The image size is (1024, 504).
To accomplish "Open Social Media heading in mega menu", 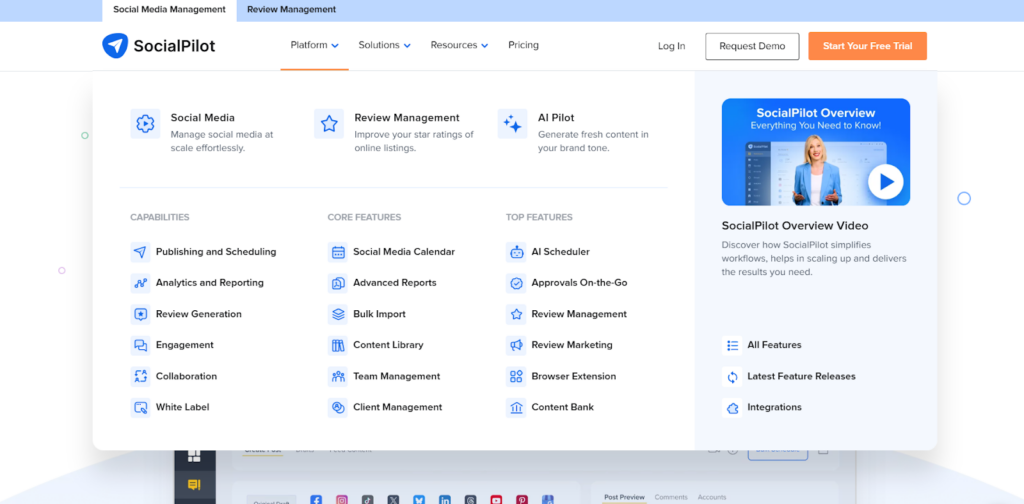I will click(202, 118).
